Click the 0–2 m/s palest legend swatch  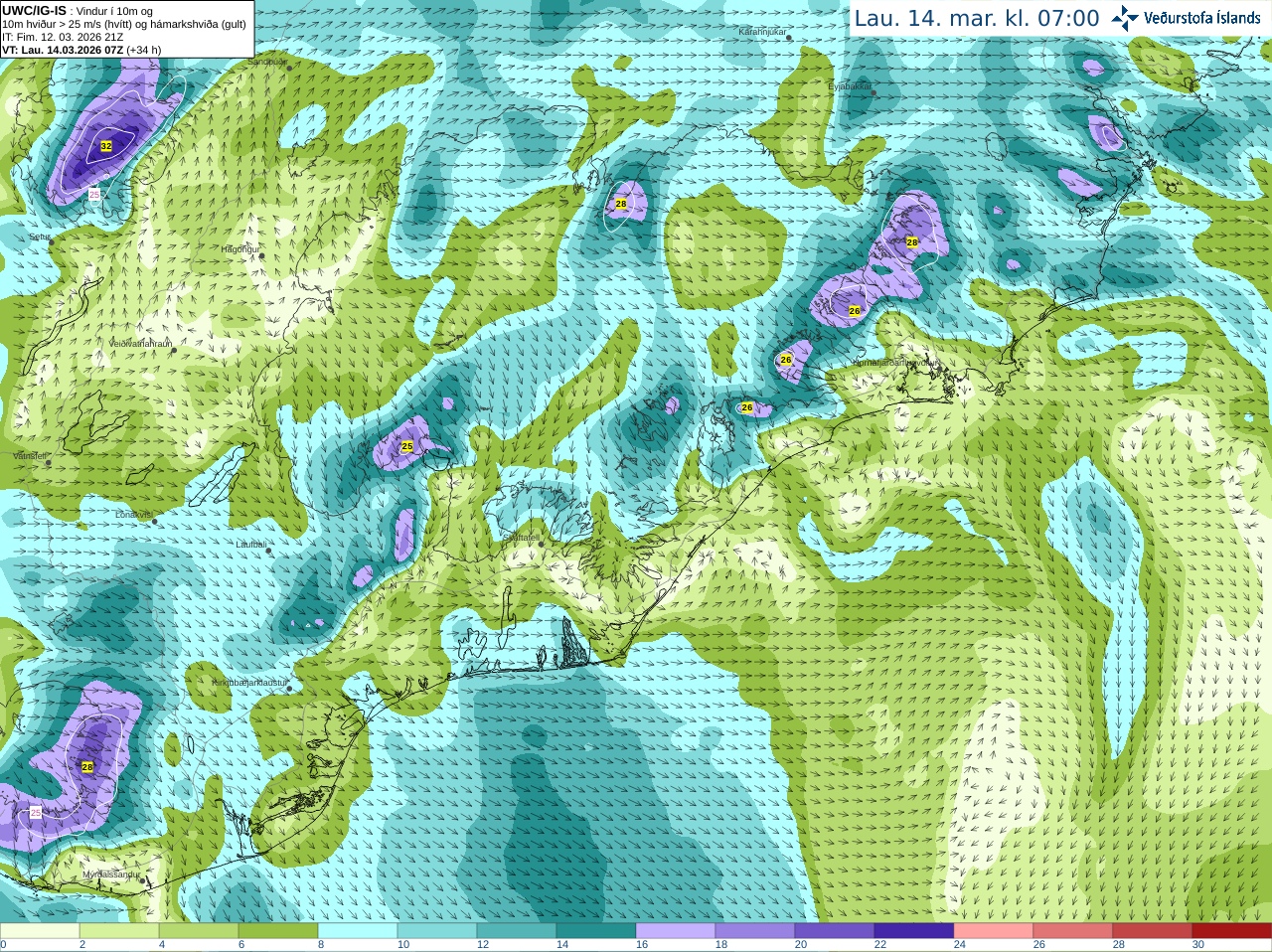40,931
